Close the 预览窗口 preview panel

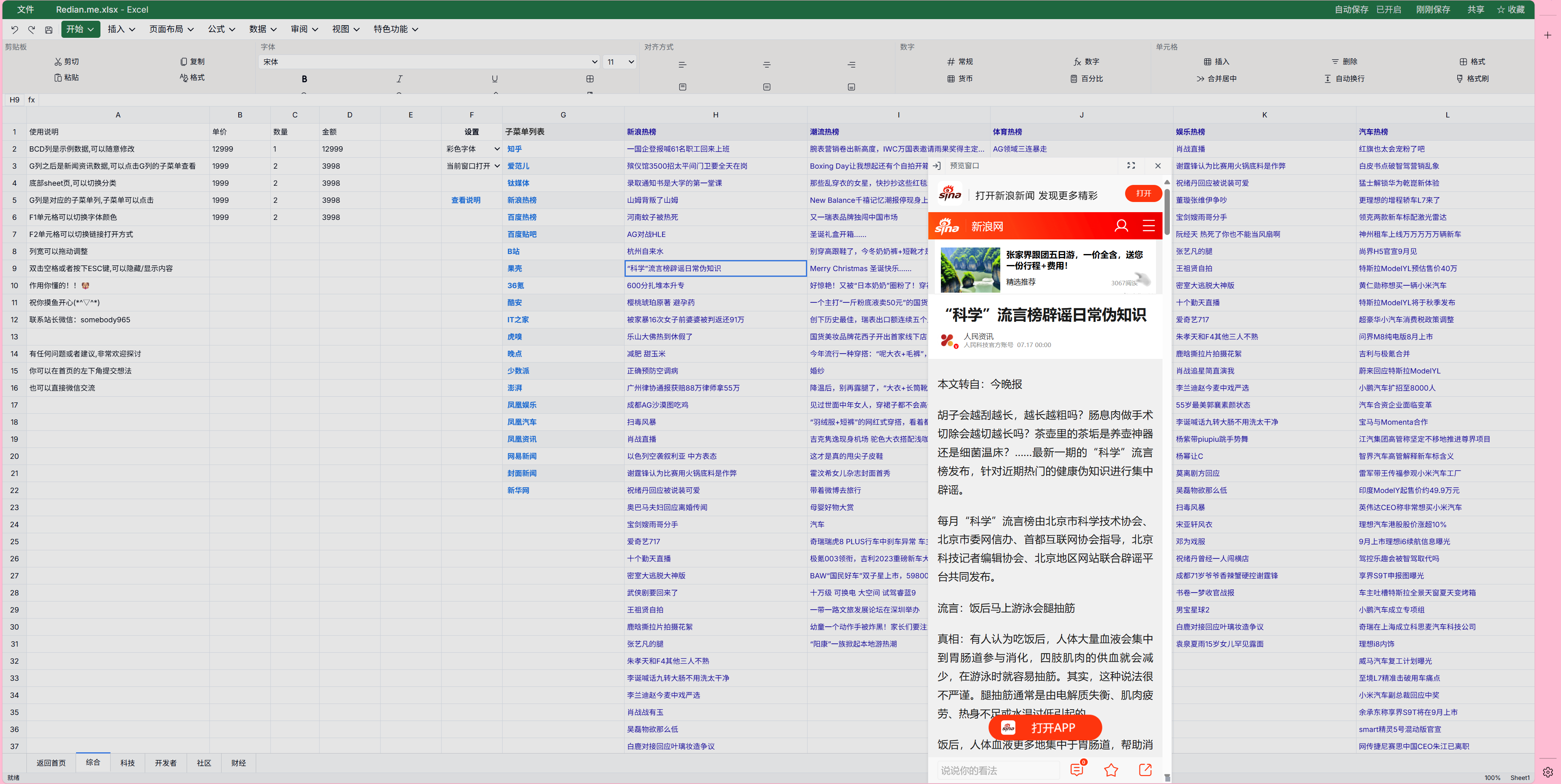(1158, 165)
